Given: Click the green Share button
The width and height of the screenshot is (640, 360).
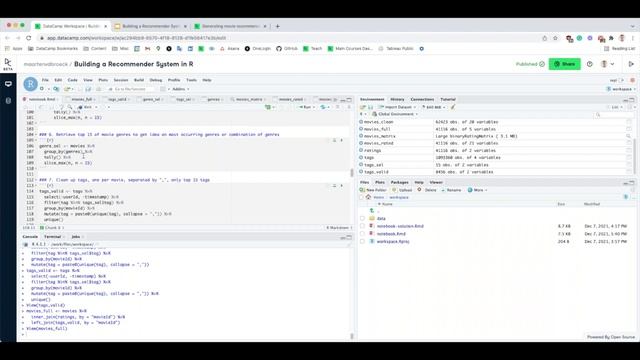Looking at the screenshot, I should tap(564, 64).
